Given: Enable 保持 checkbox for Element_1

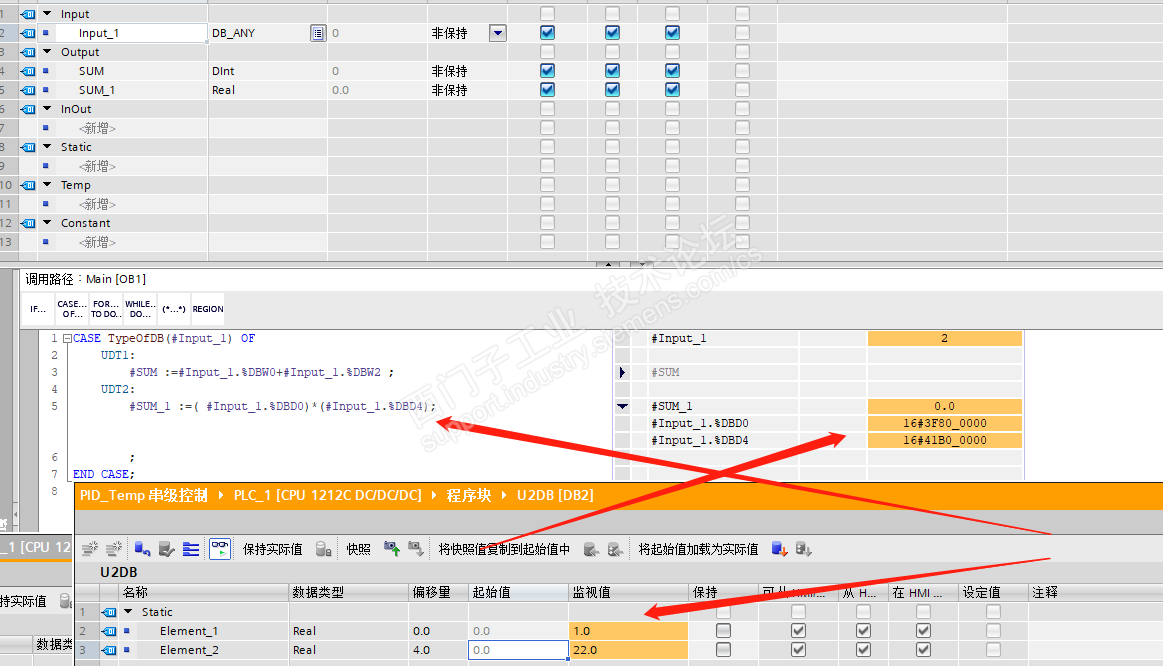Looking at the screenshot, I should [x=723, y=630].
